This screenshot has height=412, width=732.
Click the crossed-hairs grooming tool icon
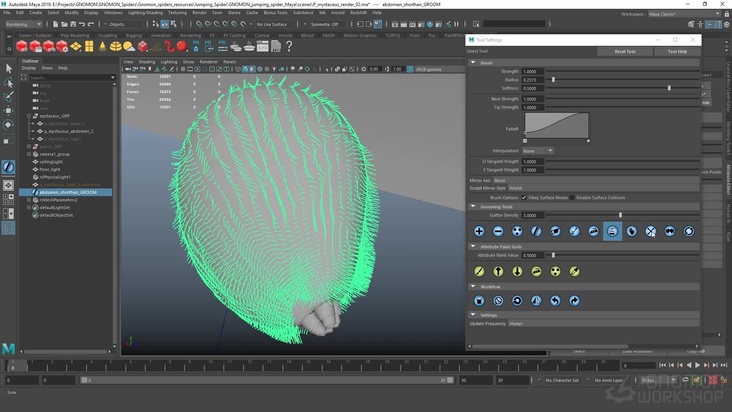coord(651,231)
